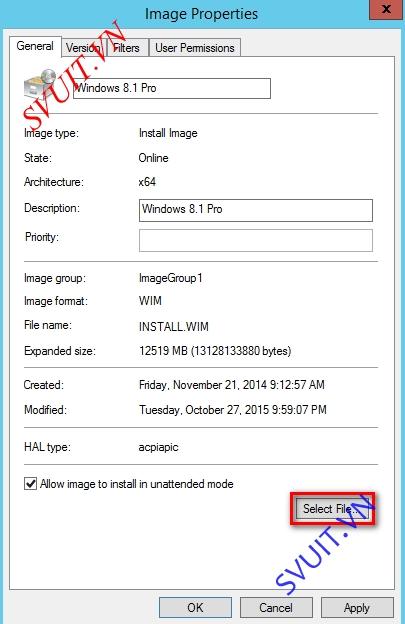Go to the User Permissions tab
The image size is (405, 624).
coord(195,48)
